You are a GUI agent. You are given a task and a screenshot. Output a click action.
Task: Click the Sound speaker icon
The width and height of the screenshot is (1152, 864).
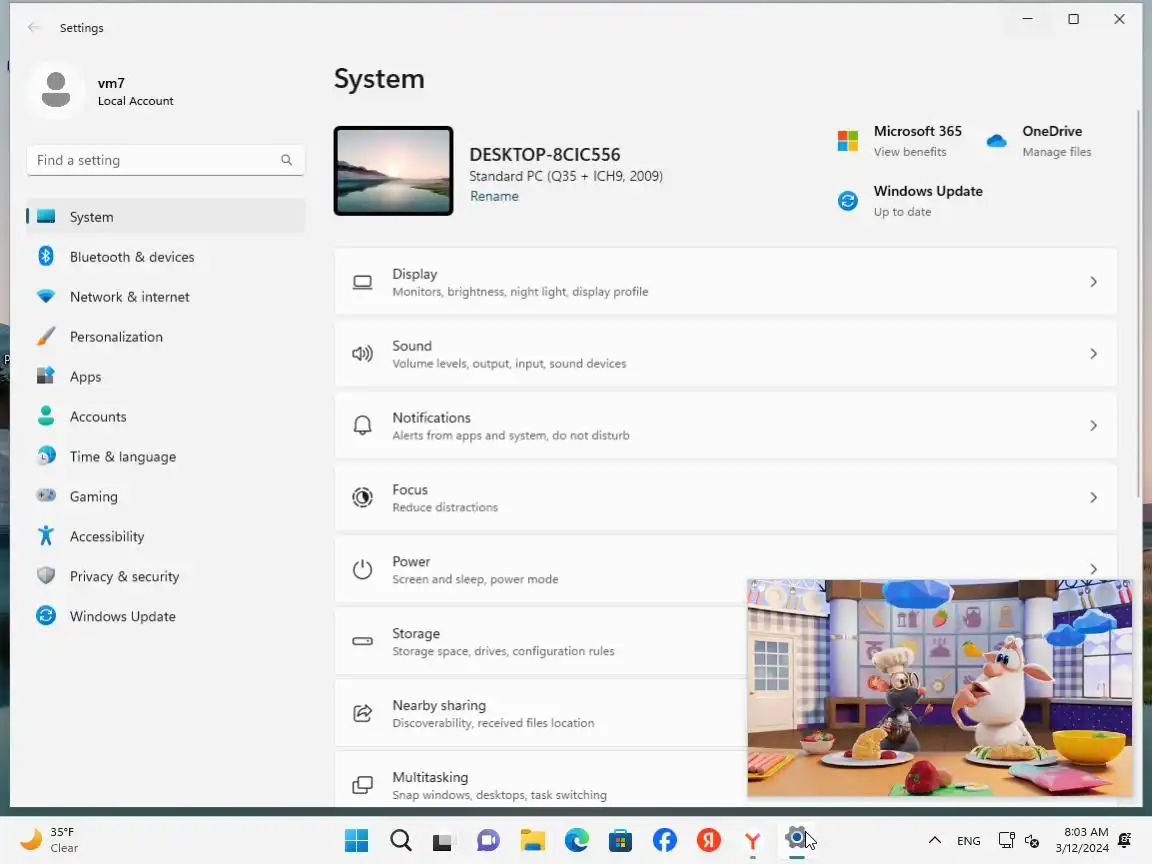[362, 354]
